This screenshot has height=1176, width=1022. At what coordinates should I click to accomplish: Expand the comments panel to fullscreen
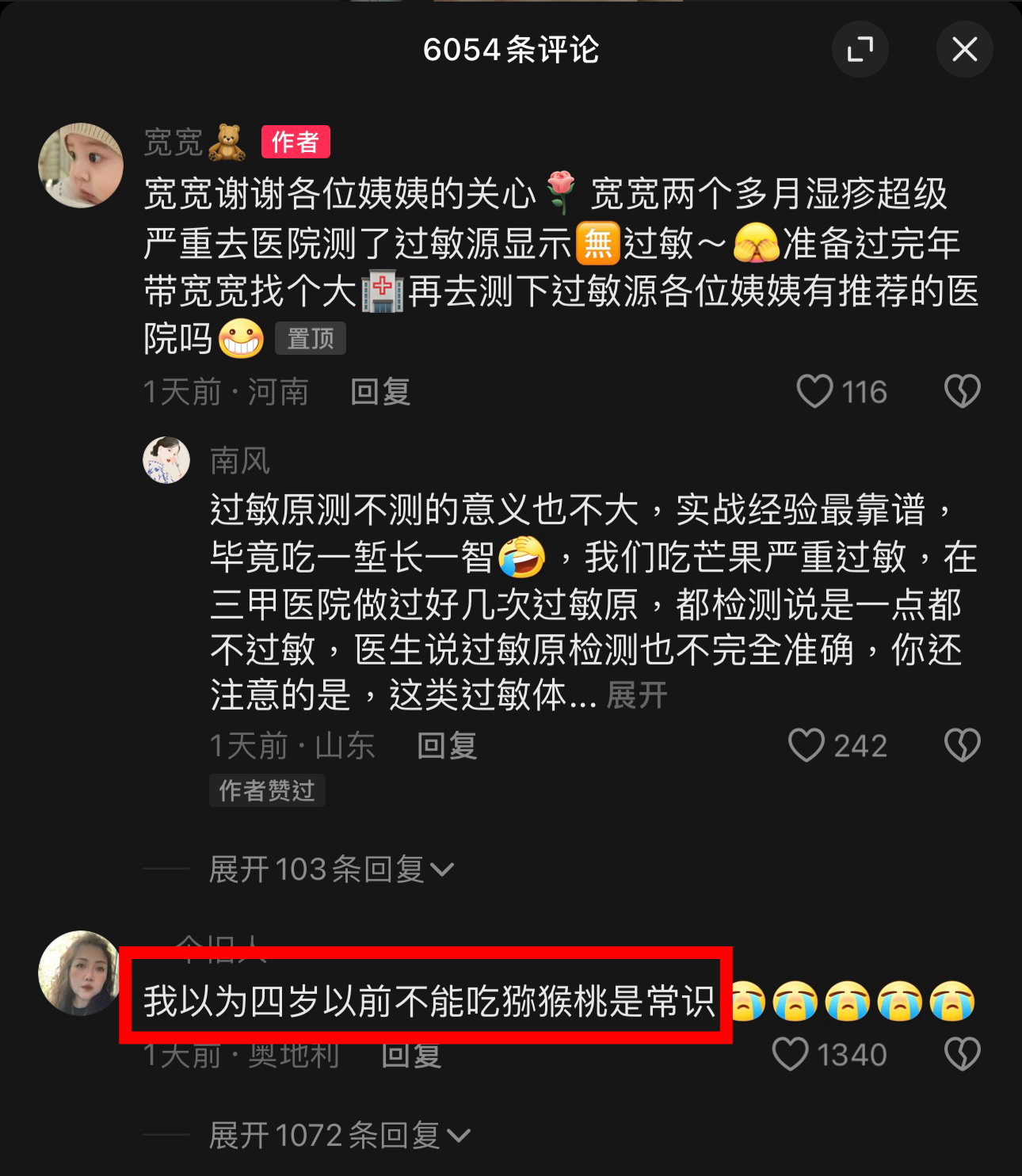(x=860, y=49)
